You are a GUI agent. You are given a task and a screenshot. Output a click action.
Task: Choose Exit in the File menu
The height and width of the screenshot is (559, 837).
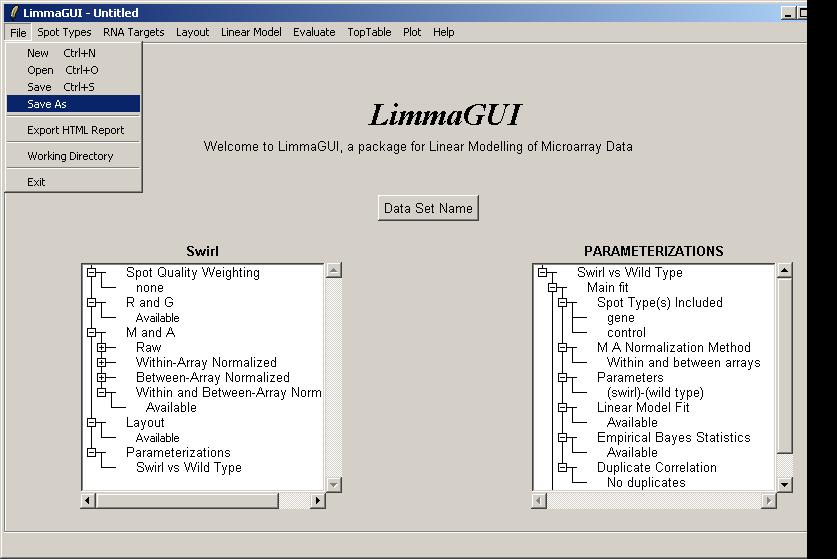point(36,182)
